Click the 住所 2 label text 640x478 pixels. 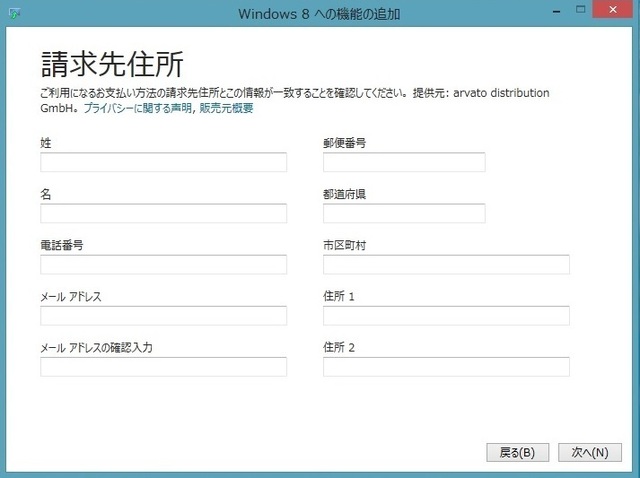(339, 347)
